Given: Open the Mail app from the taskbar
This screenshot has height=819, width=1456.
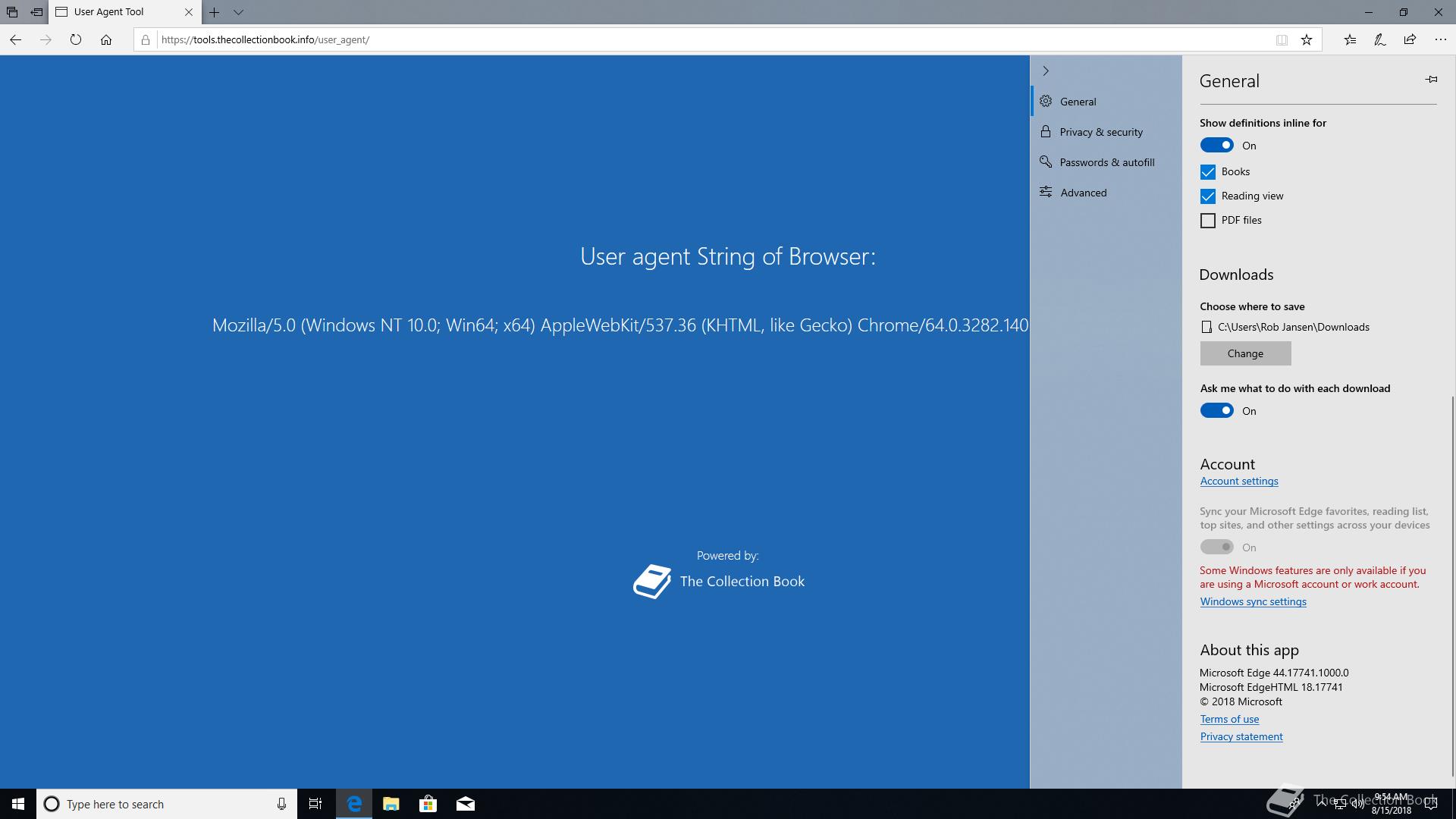Looking at the screenshot, I should tap(466, 804).
